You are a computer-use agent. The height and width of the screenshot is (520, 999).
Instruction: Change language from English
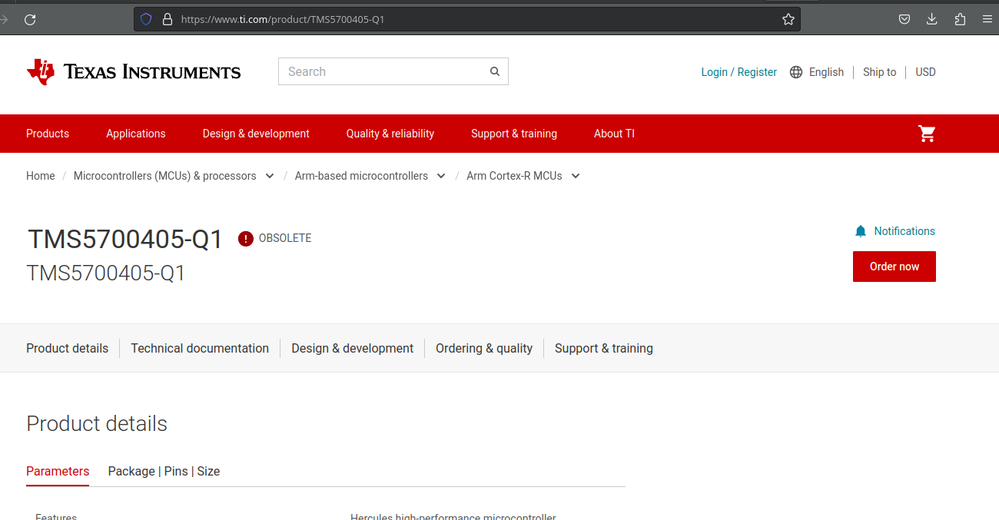(826, 72)
